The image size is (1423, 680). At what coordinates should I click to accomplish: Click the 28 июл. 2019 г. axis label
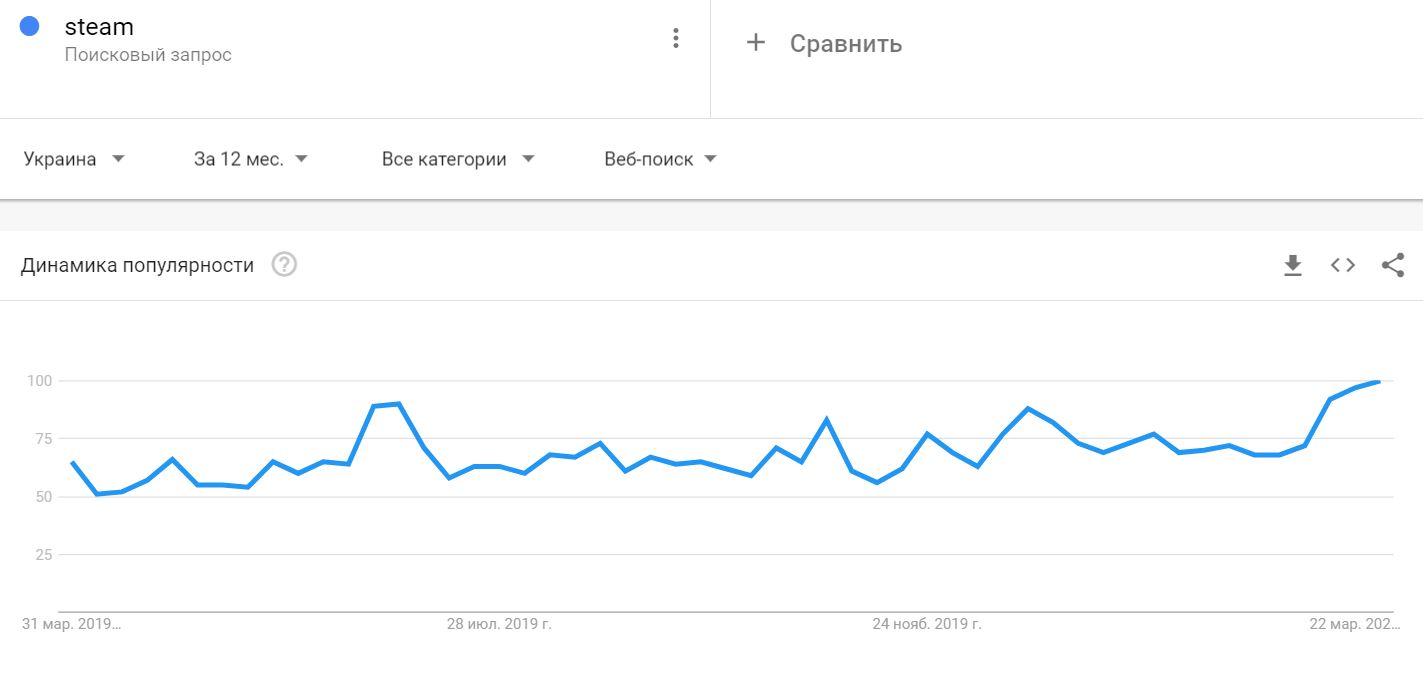(x=499, y=624)
